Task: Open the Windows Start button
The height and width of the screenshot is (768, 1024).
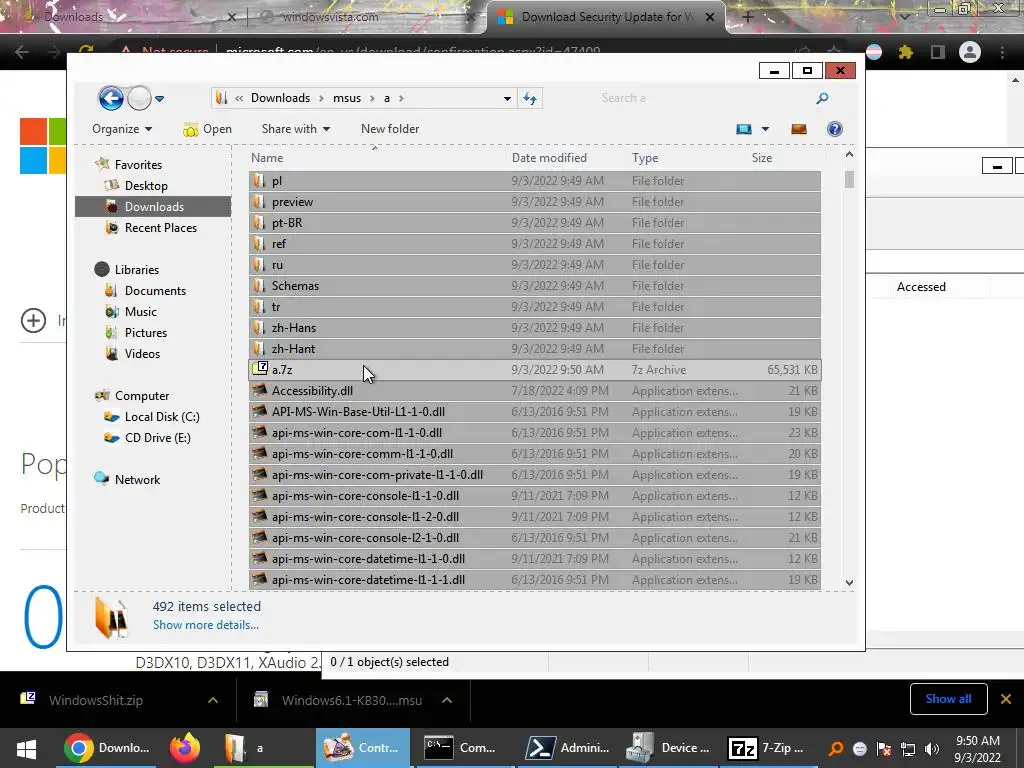Action: click(x=26, y=748)
